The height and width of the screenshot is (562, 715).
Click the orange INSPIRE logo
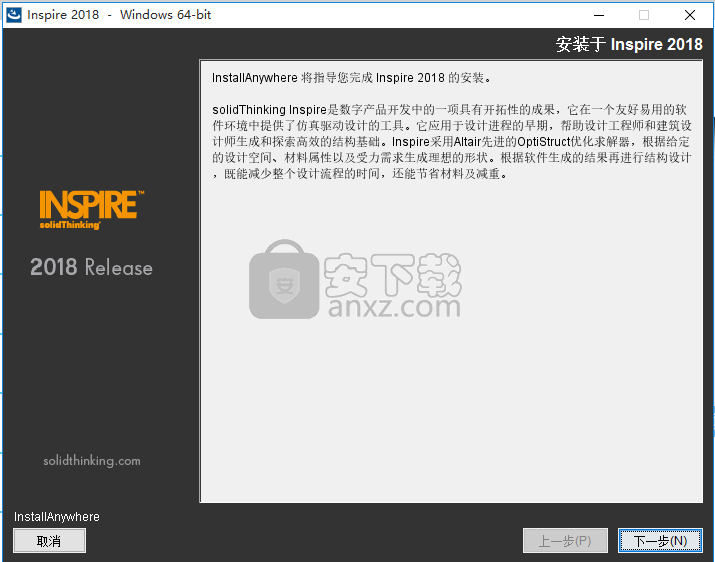[x=90, y=204]
